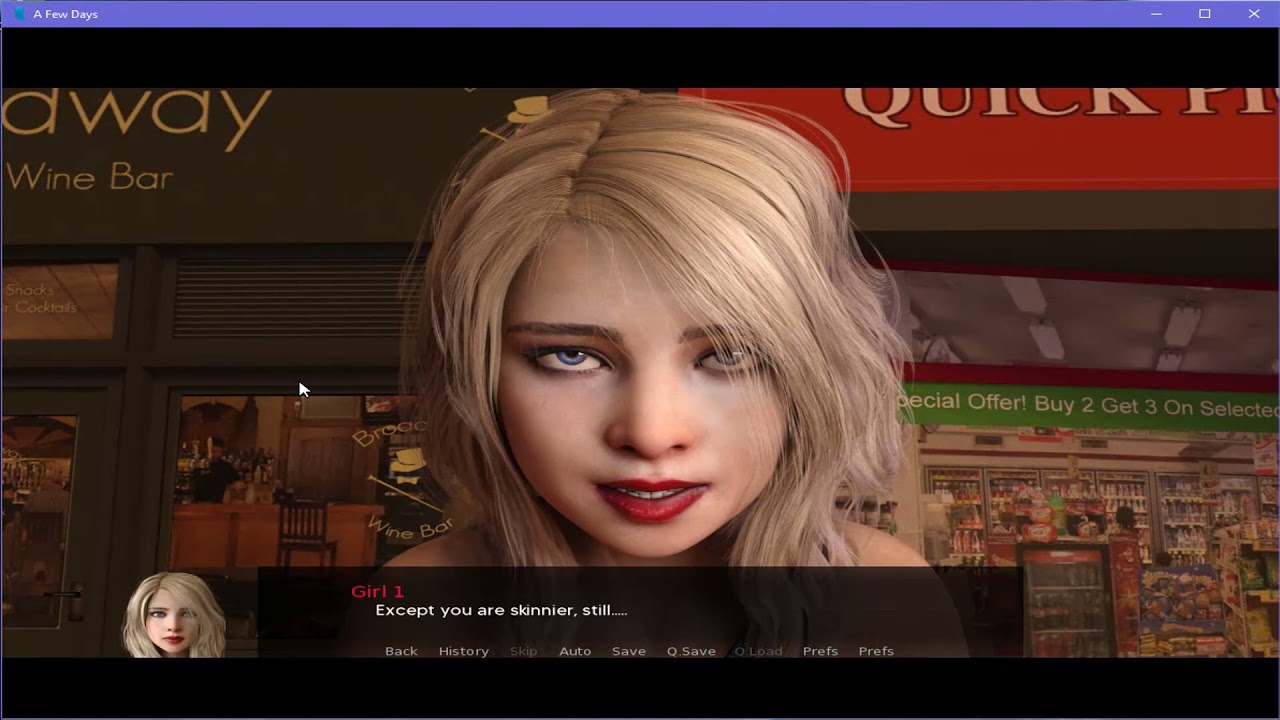Maximize the game window

coord(1205,14)
